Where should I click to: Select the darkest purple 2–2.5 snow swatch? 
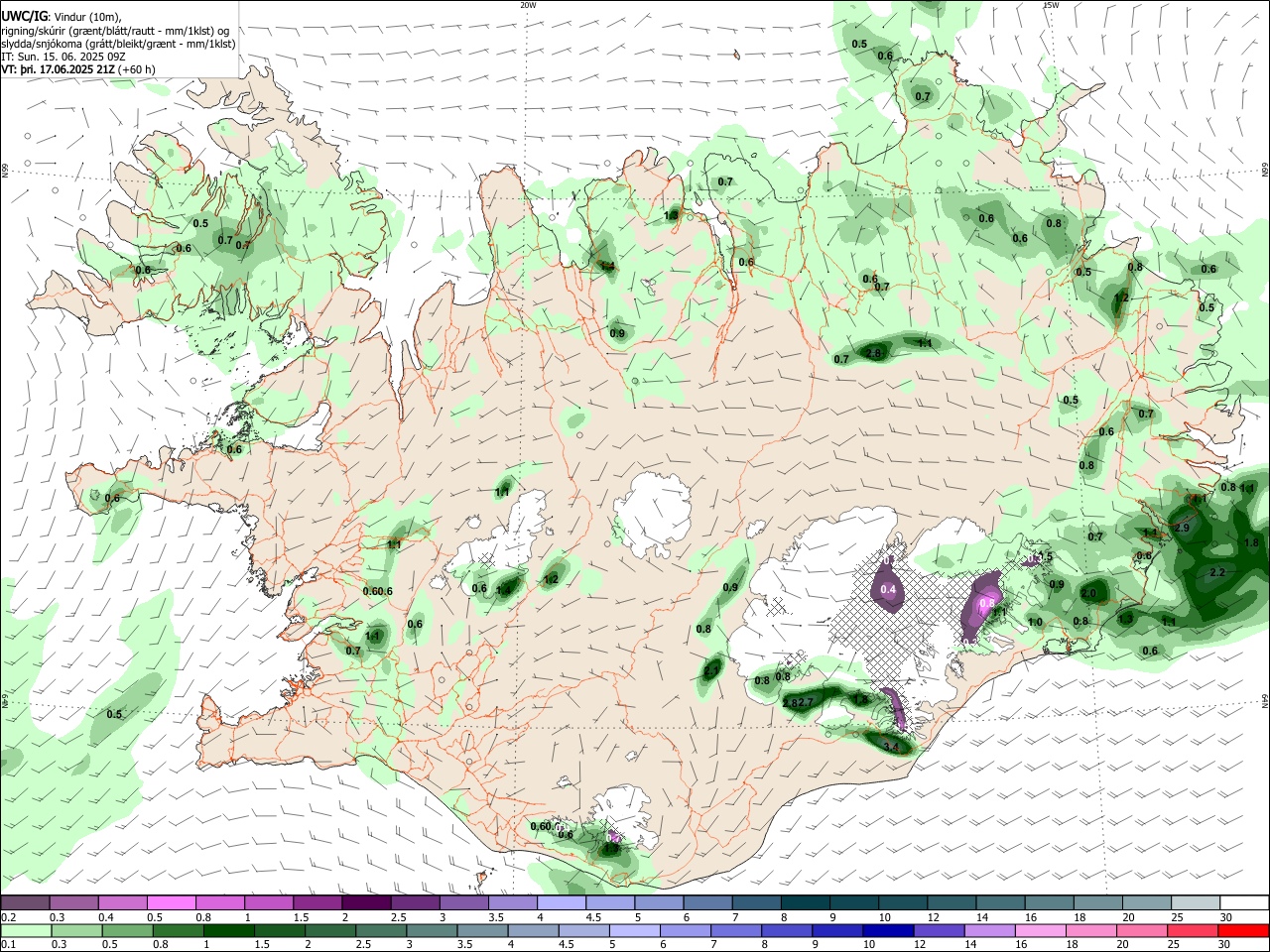point(366,902)
